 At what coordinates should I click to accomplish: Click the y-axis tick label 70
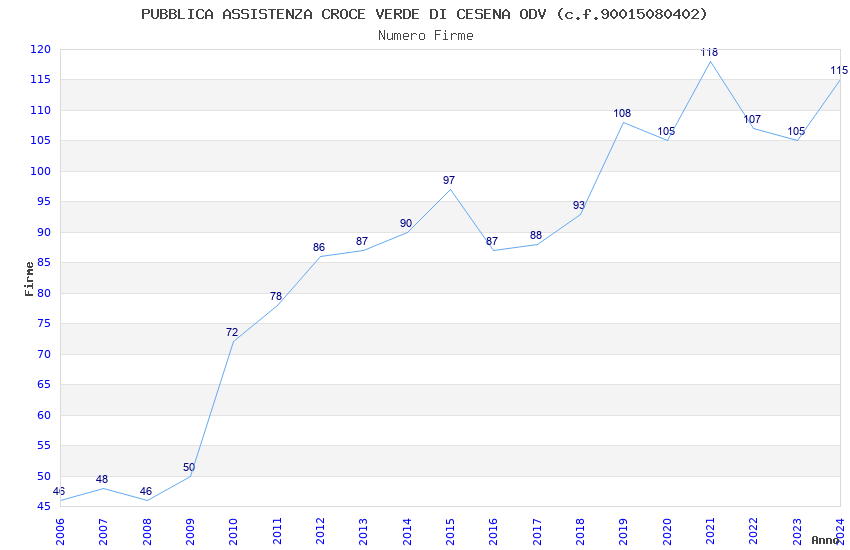44,354
